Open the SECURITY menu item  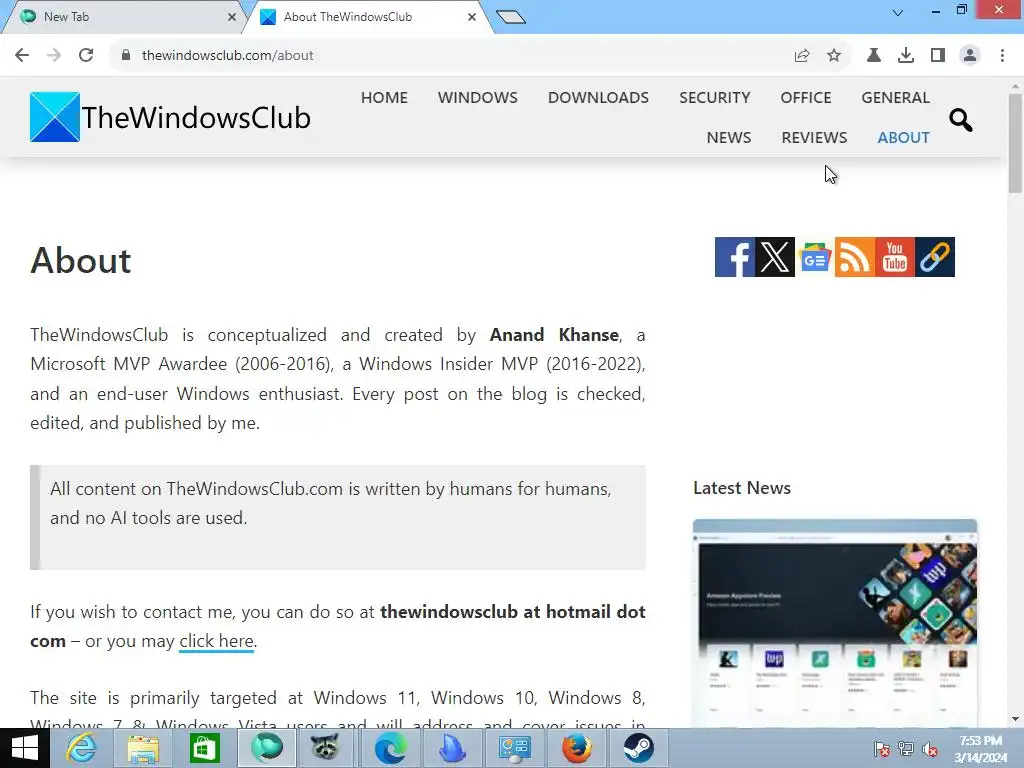click(x=714, y=97)
